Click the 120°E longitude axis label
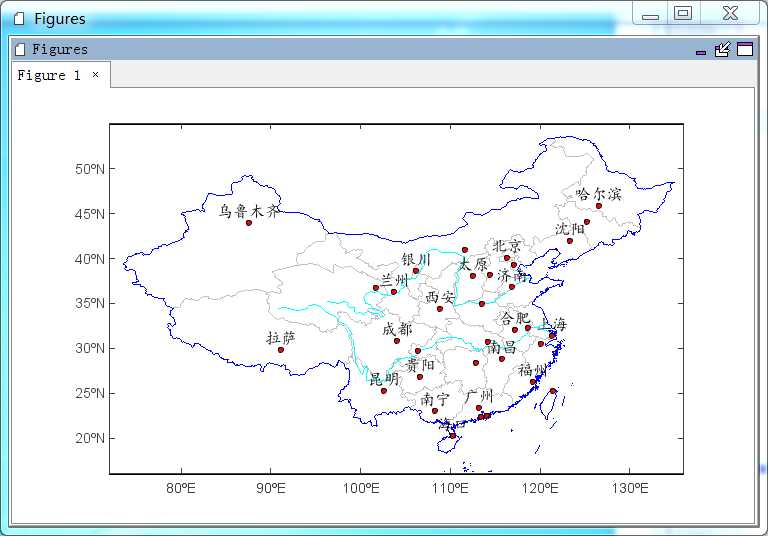 pyautogui.click(x=540, y=488)
